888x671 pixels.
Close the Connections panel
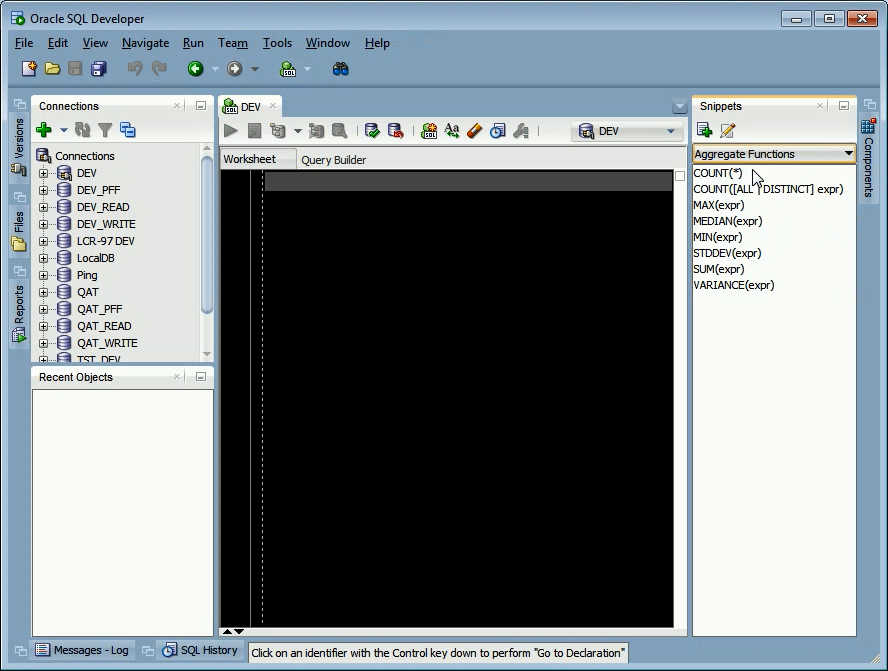click(x=177, y=106)
